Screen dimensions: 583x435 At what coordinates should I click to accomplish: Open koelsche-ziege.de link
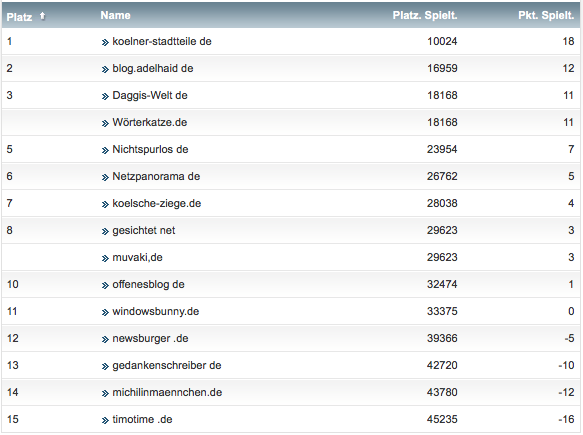pyautogui.click(x=157, y=203)
